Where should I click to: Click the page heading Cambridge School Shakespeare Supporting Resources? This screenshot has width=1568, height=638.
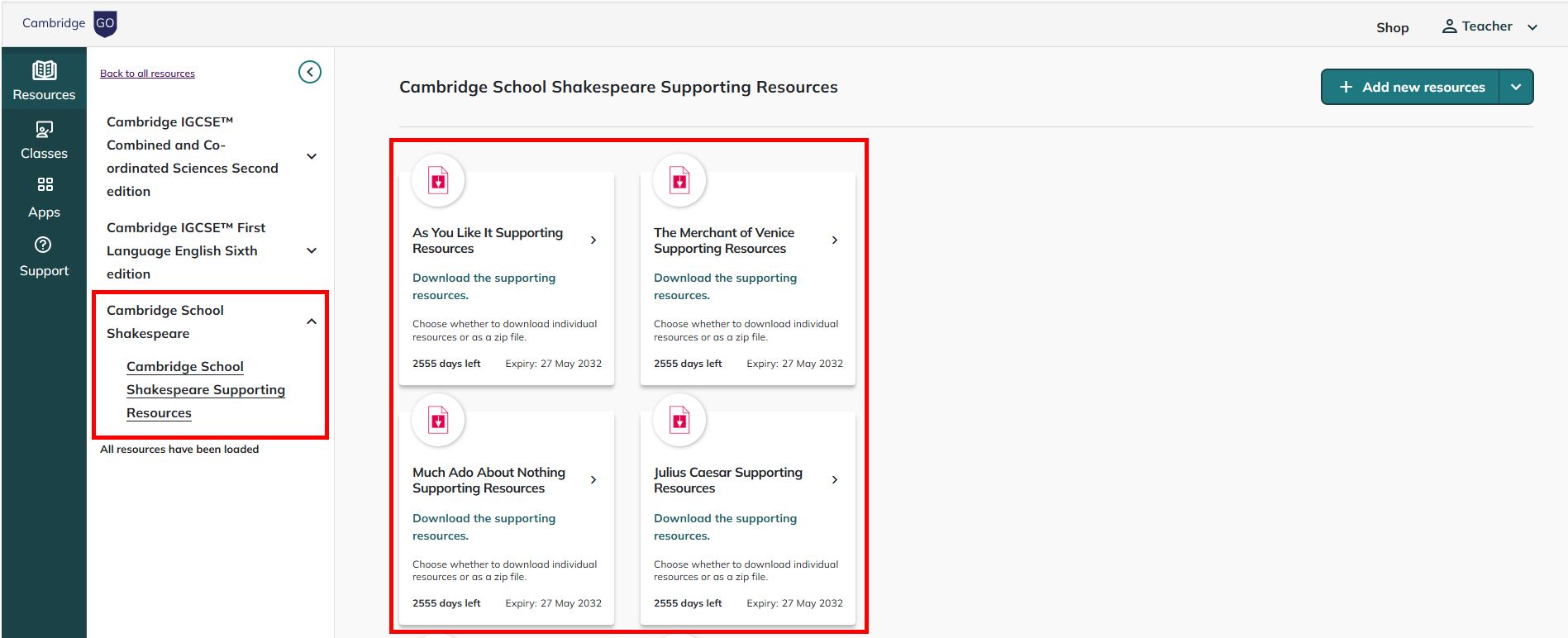coord(618,87)
